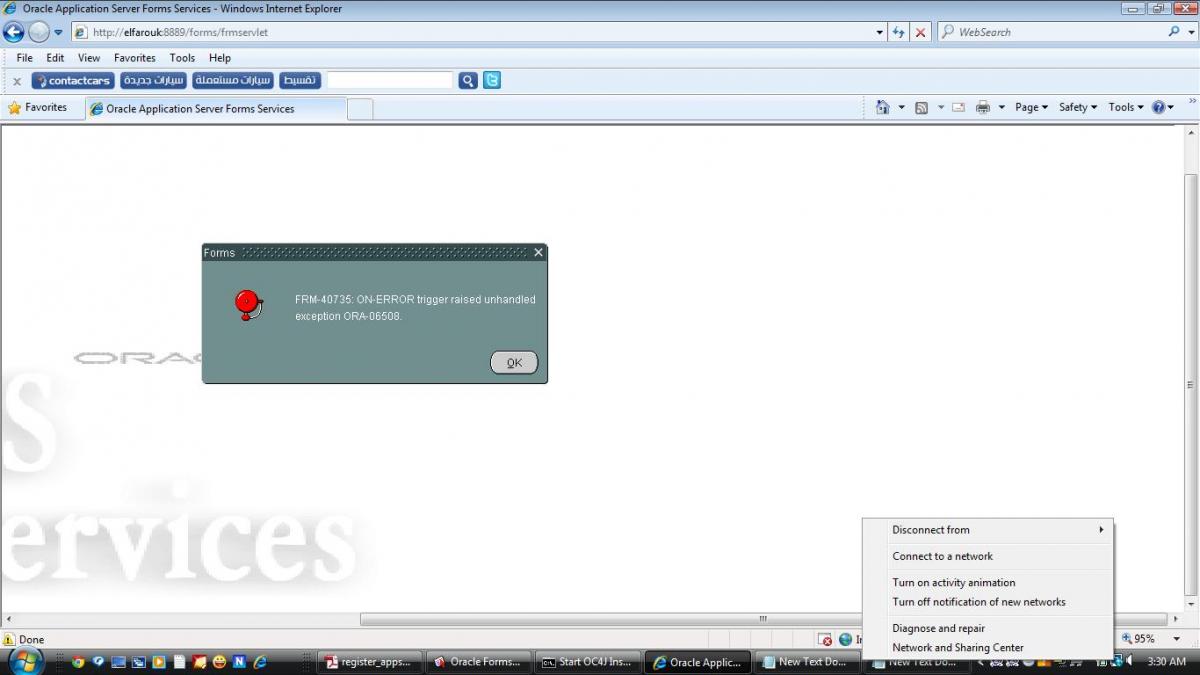
Task: Open Network and Sharing Center
Action: click(957, 647)
